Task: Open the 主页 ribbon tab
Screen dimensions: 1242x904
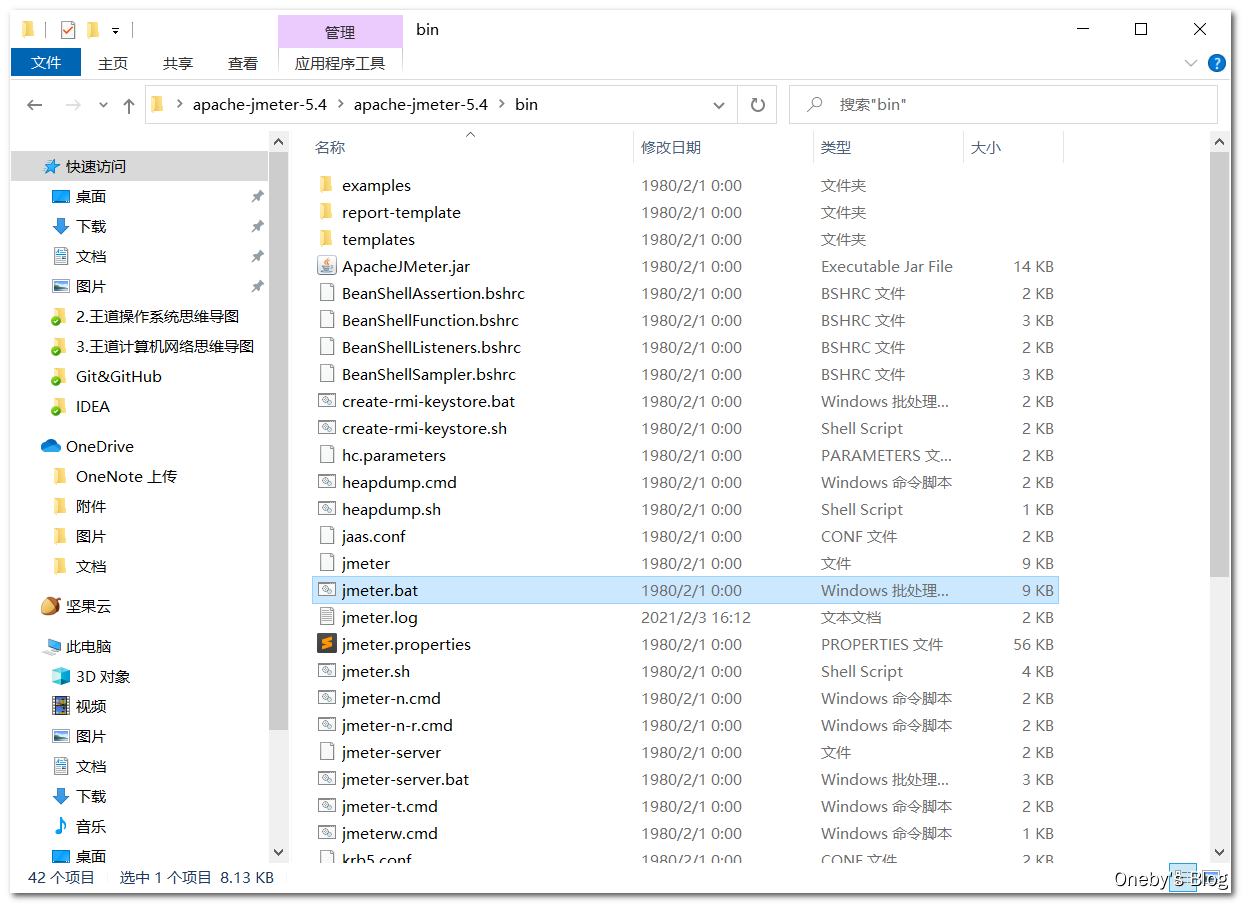Action: tap(113, 63)
